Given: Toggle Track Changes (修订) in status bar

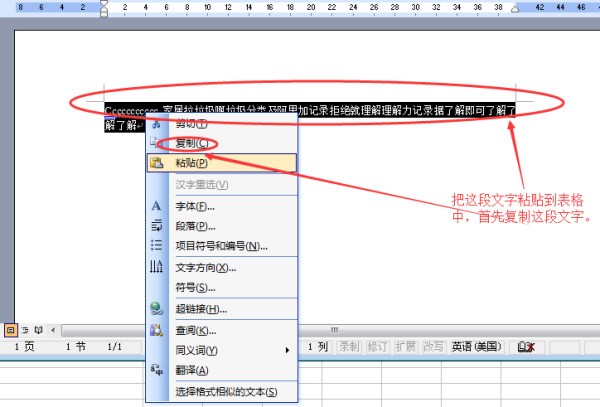Looking at the screenshot, I should pyautogui.click(x=377, y=346).
